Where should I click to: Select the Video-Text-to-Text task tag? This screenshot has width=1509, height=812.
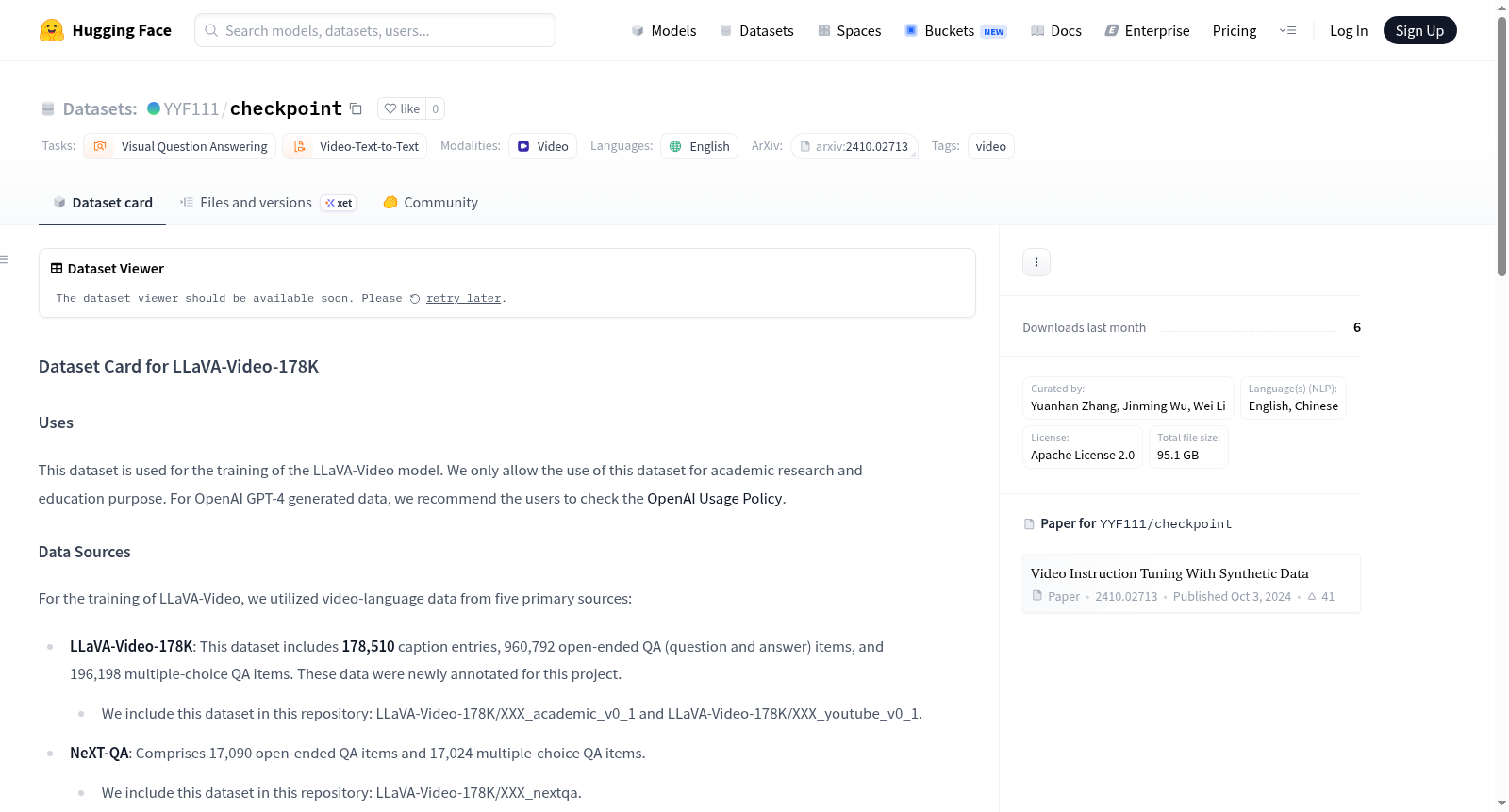355,146
